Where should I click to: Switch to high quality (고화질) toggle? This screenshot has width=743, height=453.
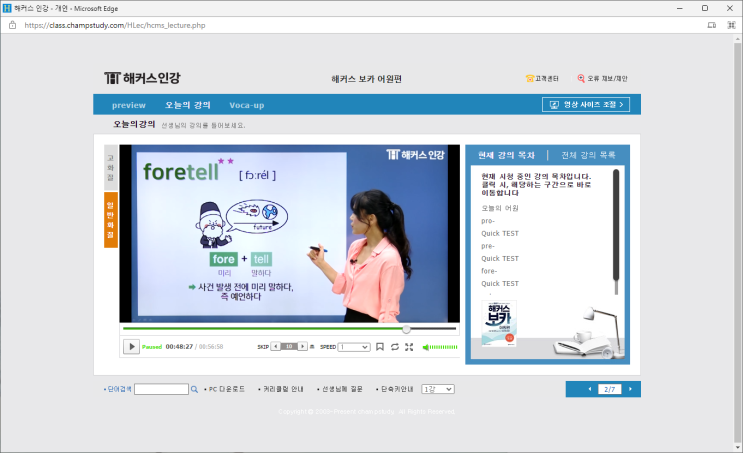110,167
